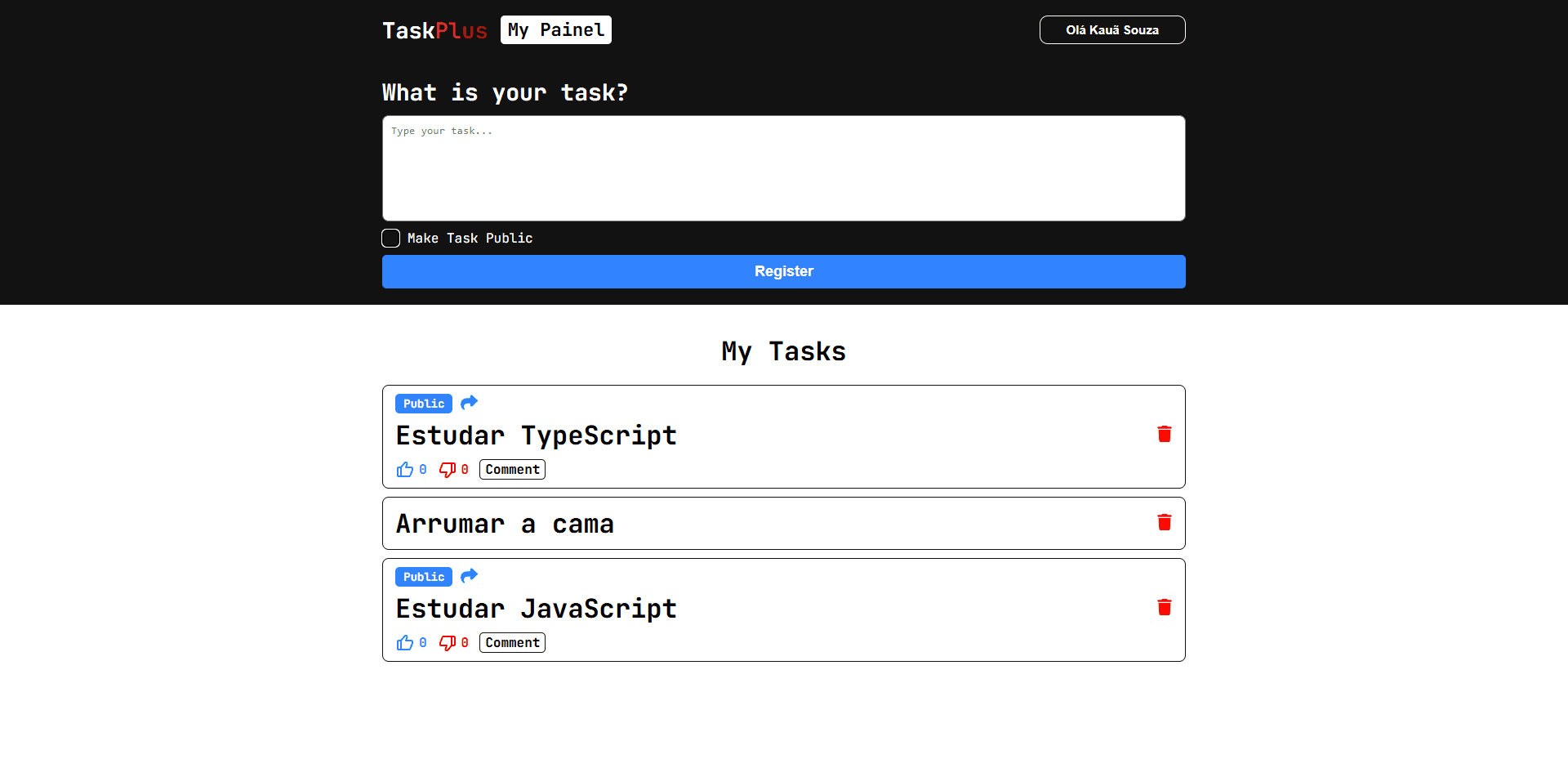The image size is (1568, 777).
Task: Dislike the Estudar JavaScript task
Action: [x=448, y=643]
